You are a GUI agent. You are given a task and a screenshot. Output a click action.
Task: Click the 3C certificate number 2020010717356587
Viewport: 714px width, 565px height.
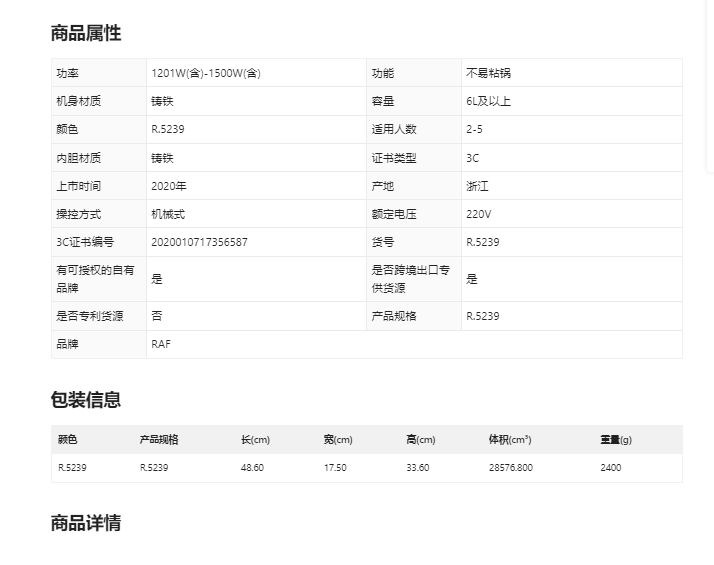tap(199, 242)
